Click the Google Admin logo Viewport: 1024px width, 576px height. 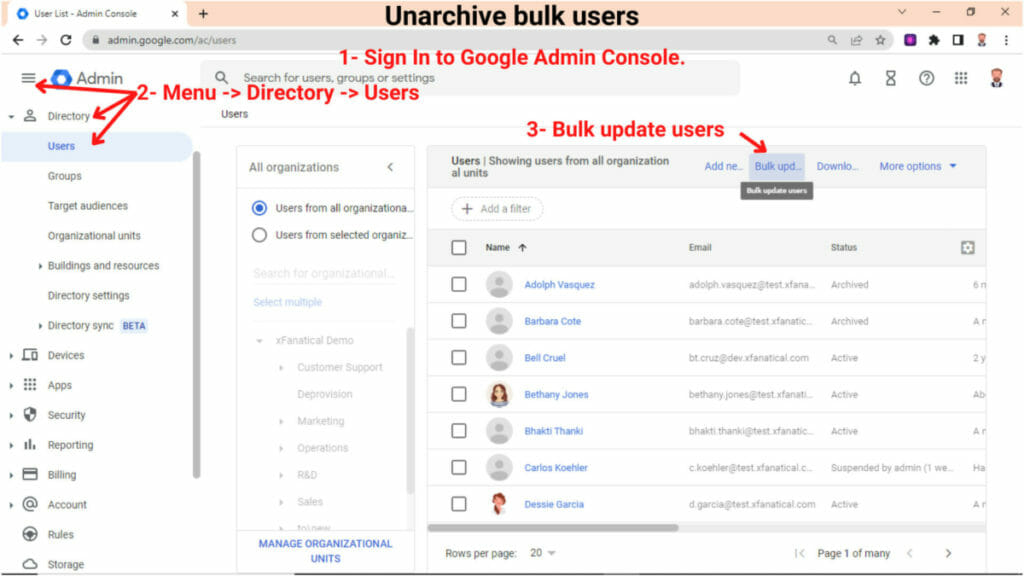point(85,77)
